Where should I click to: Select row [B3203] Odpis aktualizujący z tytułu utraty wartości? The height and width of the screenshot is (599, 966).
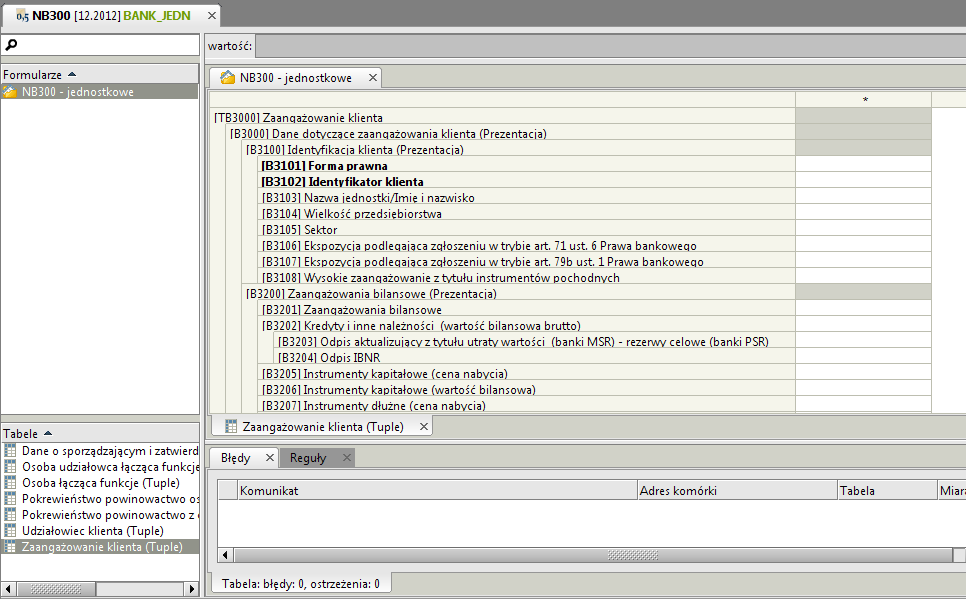[535, 342]
